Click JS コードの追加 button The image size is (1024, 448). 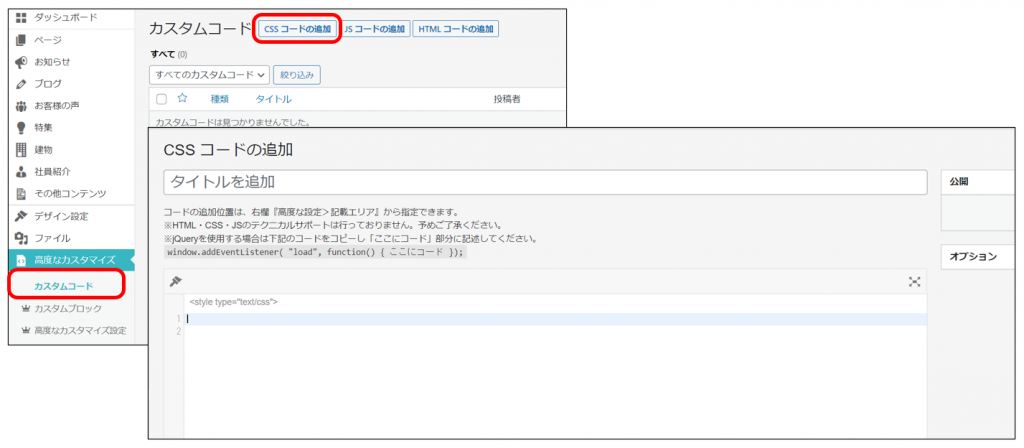point(375,29)
